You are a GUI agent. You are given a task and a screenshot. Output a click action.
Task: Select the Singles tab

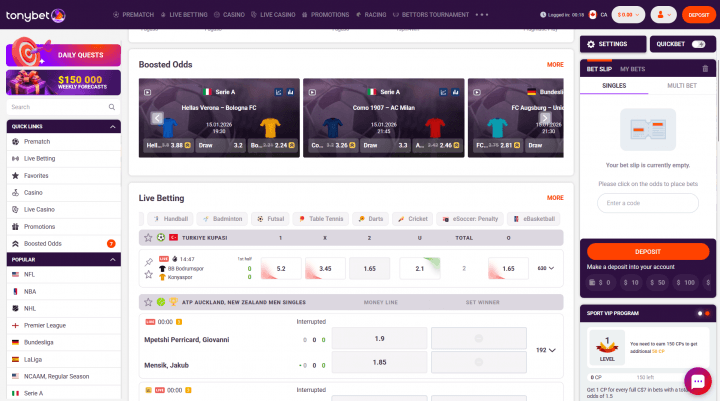point(614,85)
